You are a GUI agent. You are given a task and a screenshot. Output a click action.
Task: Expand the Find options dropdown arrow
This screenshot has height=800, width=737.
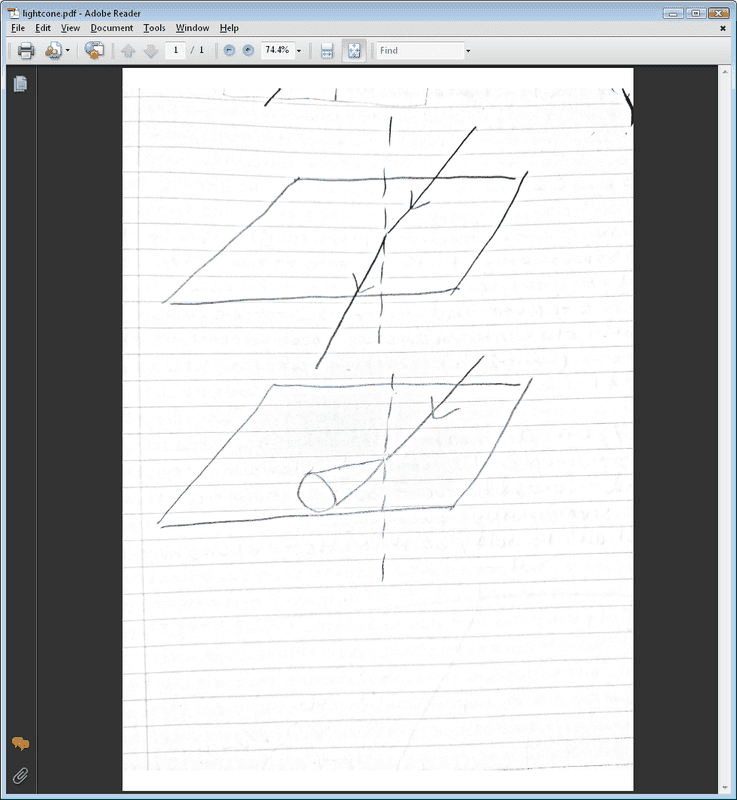[x=468, y=51]
